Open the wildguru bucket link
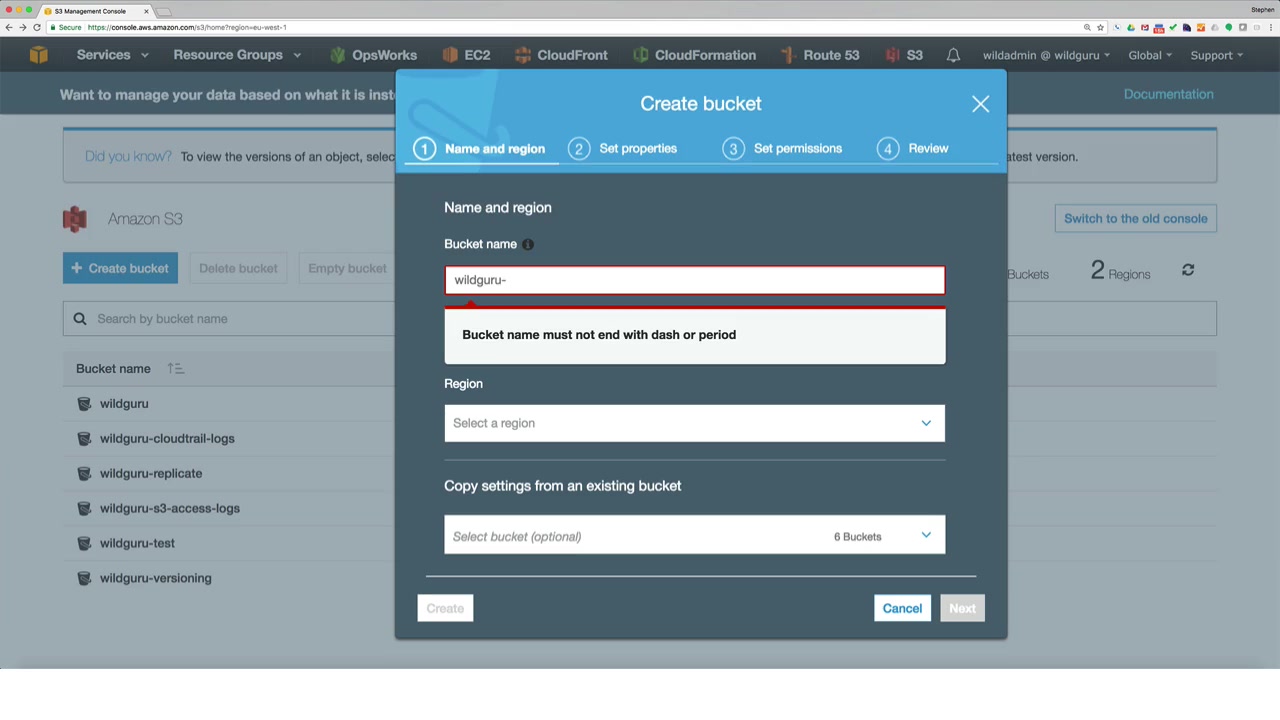1280x720 pixels. pos(124,404)
